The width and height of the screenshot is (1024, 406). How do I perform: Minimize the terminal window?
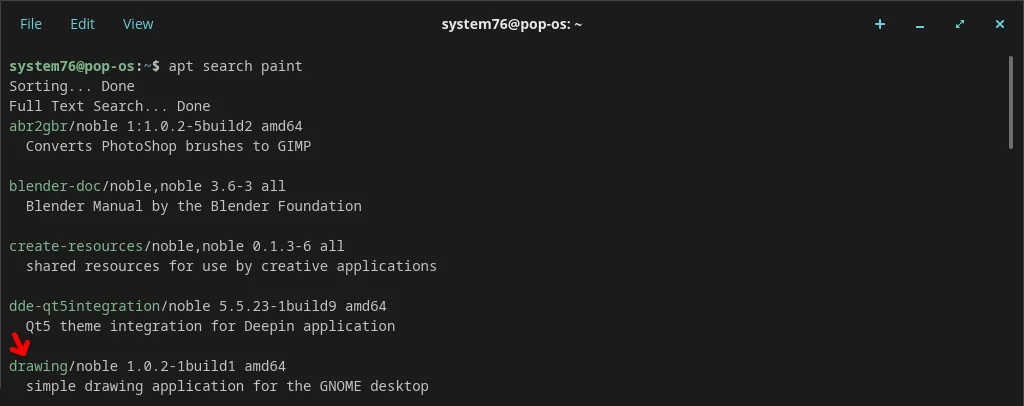(x=920, y=24)
